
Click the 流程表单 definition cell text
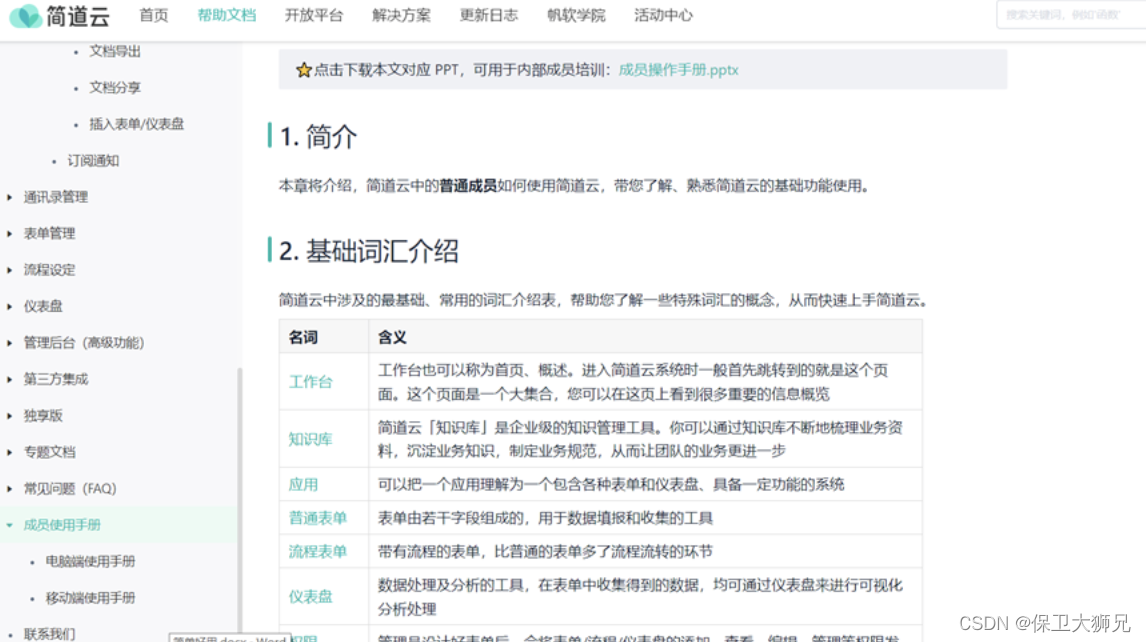click(x=545, y=552)
